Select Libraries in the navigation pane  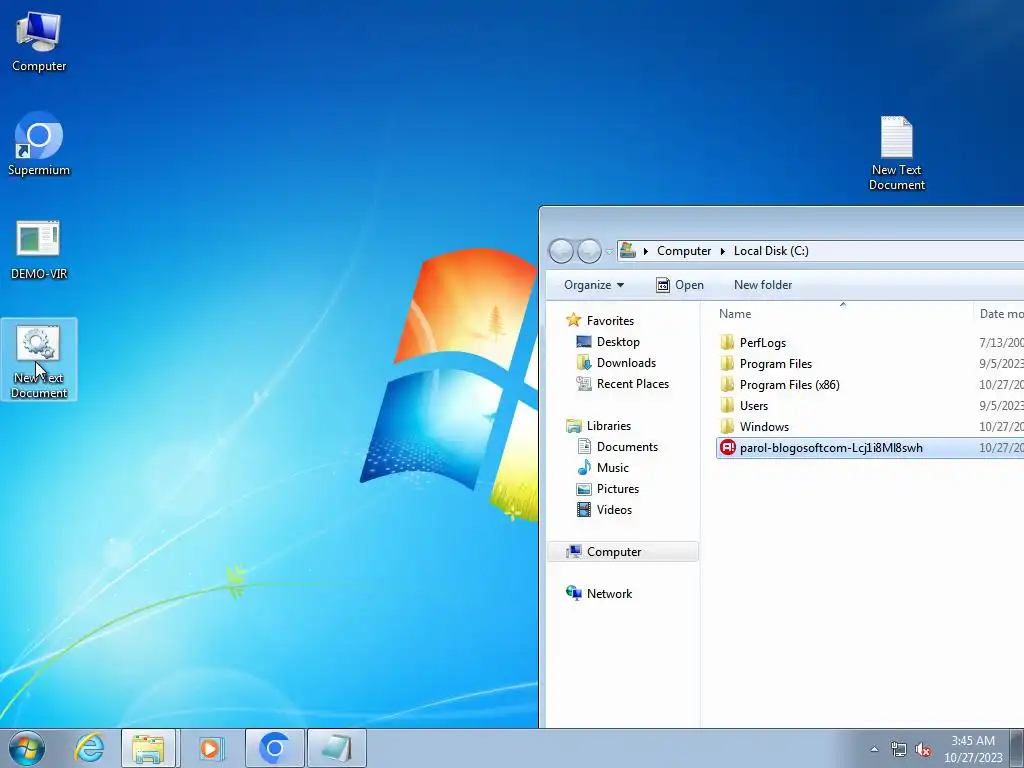pyautogui.click(x=609, y=426)
